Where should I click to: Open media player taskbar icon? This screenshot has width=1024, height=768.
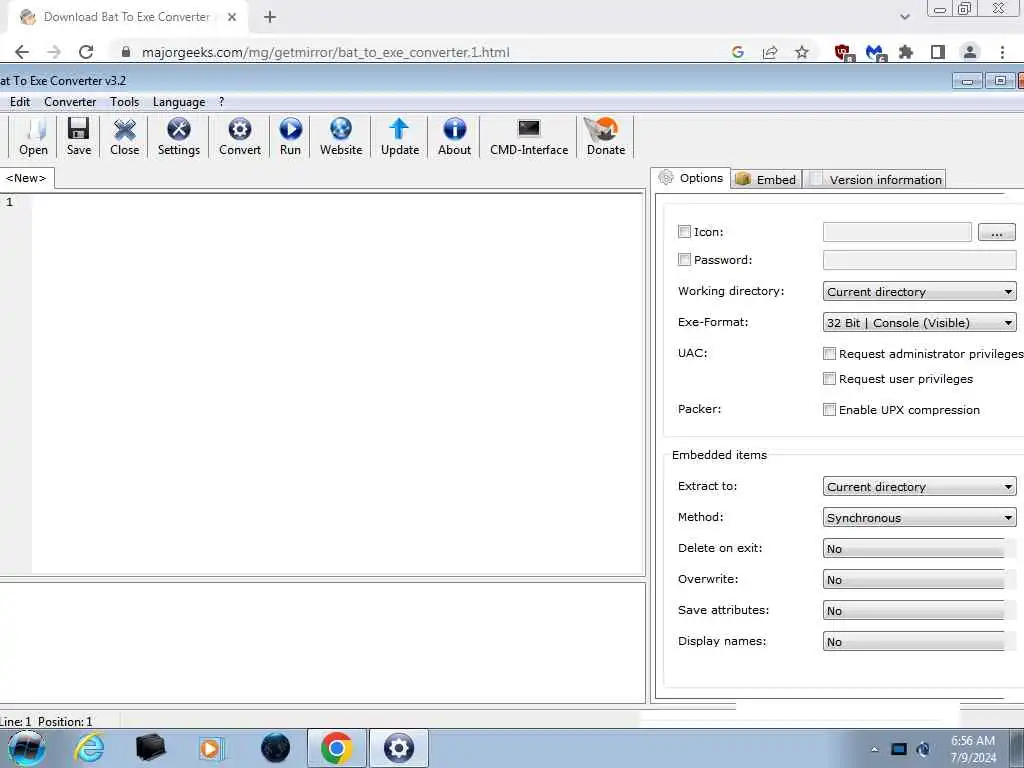pyautogui.click(x=211, y=748)
